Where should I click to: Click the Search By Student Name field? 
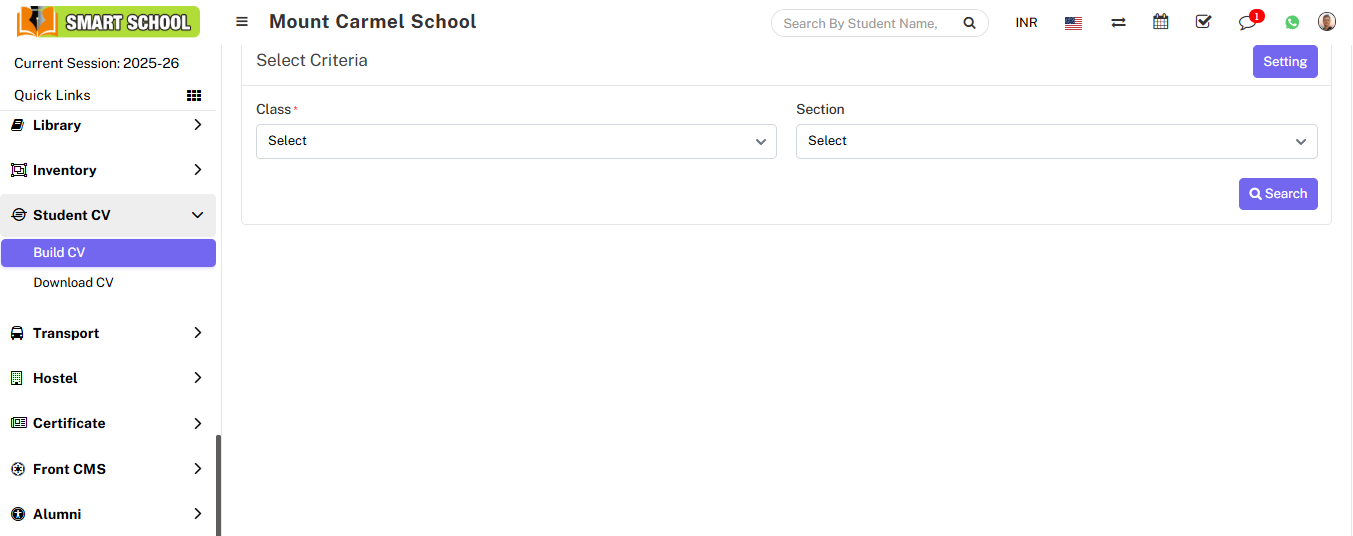pos(862,23)
